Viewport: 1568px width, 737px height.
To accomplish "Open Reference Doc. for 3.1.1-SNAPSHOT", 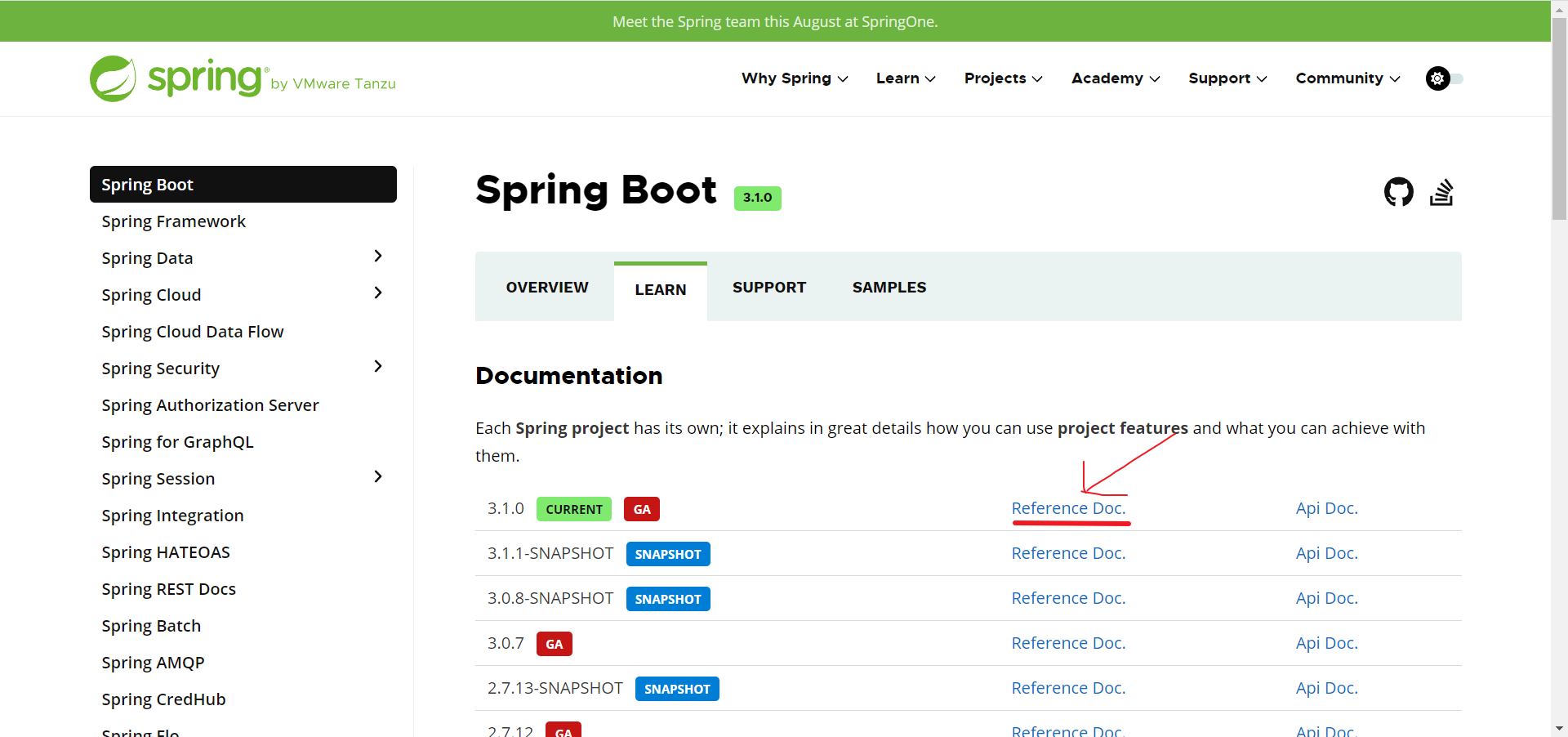I will (1068, 553).
